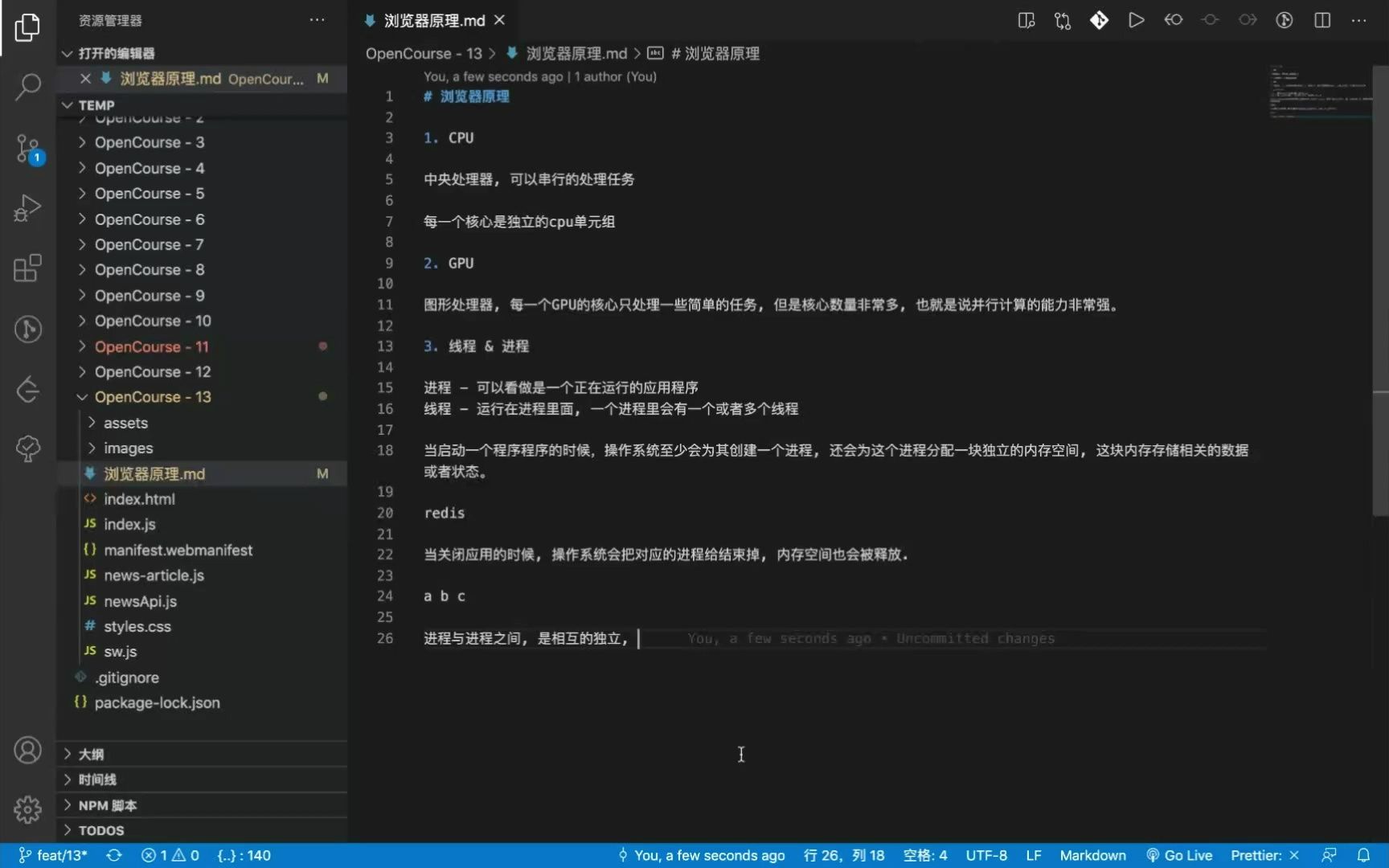The width and height of the screenshot is (1389, 868).
Task: Switch branch feat/13* in status bar
Action: pos(52,855)
